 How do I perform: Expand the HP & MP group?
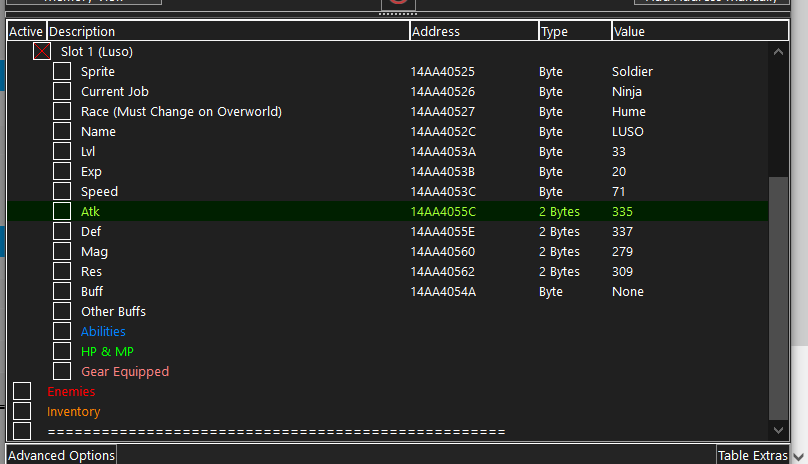pos(62,351)
